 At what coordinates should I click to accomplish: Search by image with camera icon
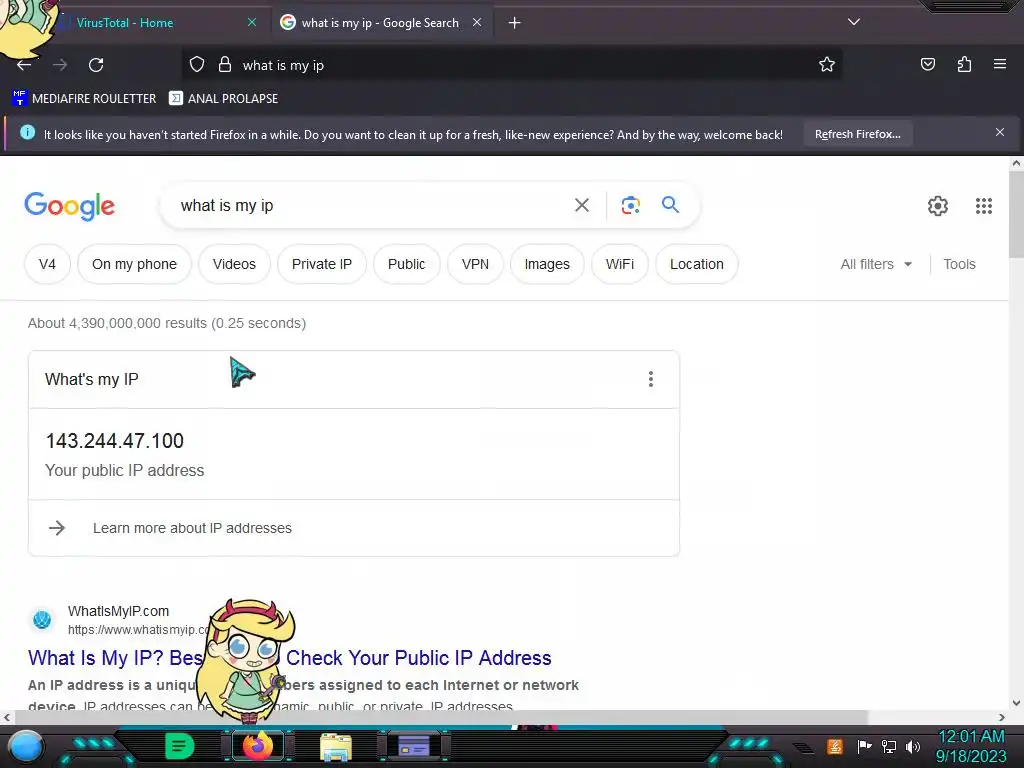coord(630,206)
